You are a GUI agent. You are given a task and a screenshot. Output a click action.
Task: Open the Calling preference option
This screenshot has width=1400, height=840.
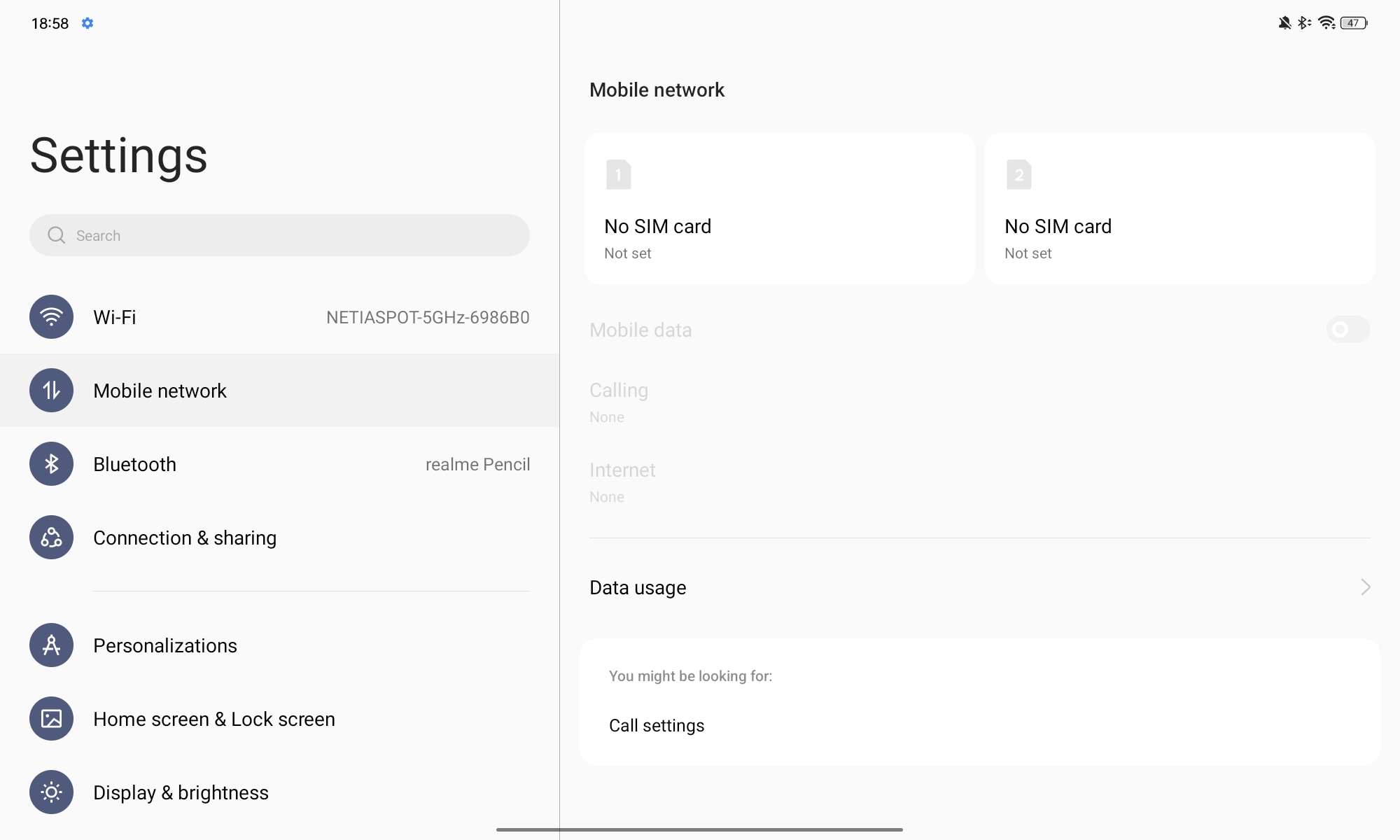[980, 402]
